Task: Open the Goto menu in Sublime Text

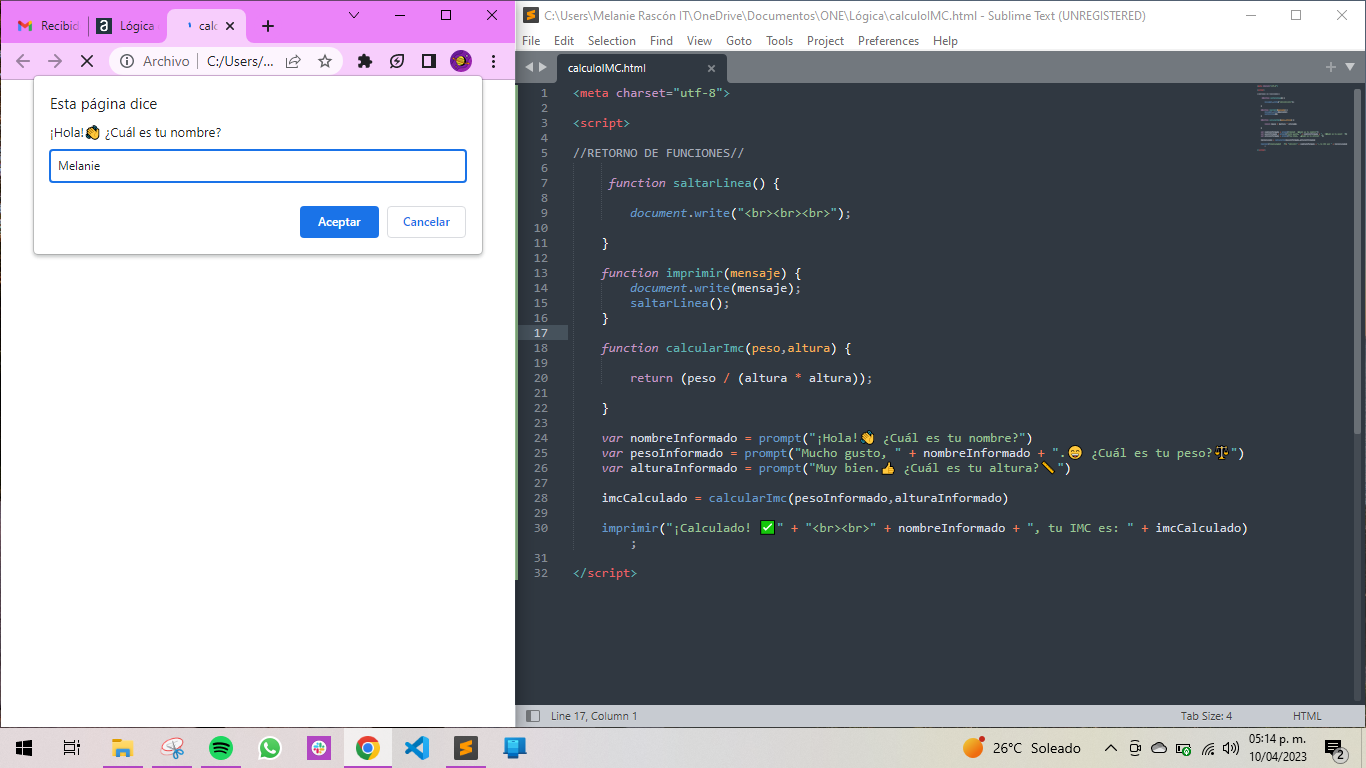Action: click(x=739, y=41)
